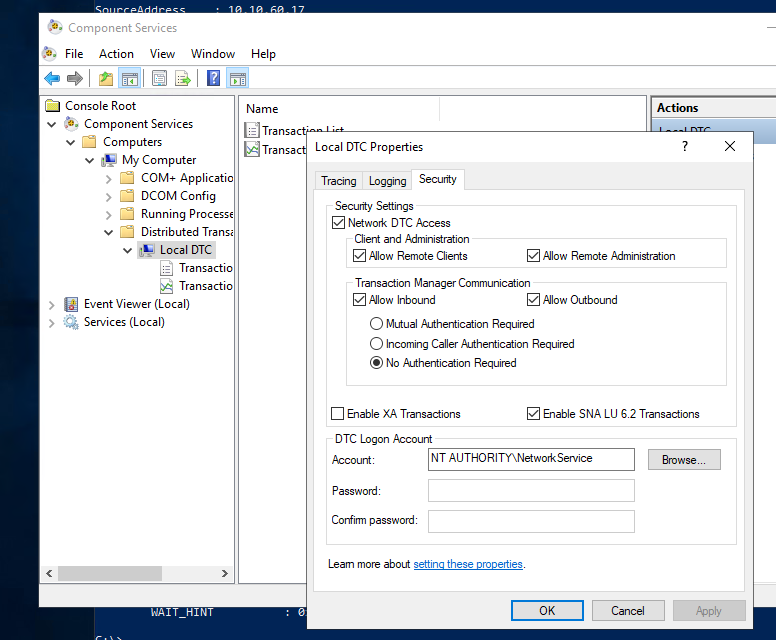Click the Export List toolbar icon
The image size is (776, 640).
183,78
